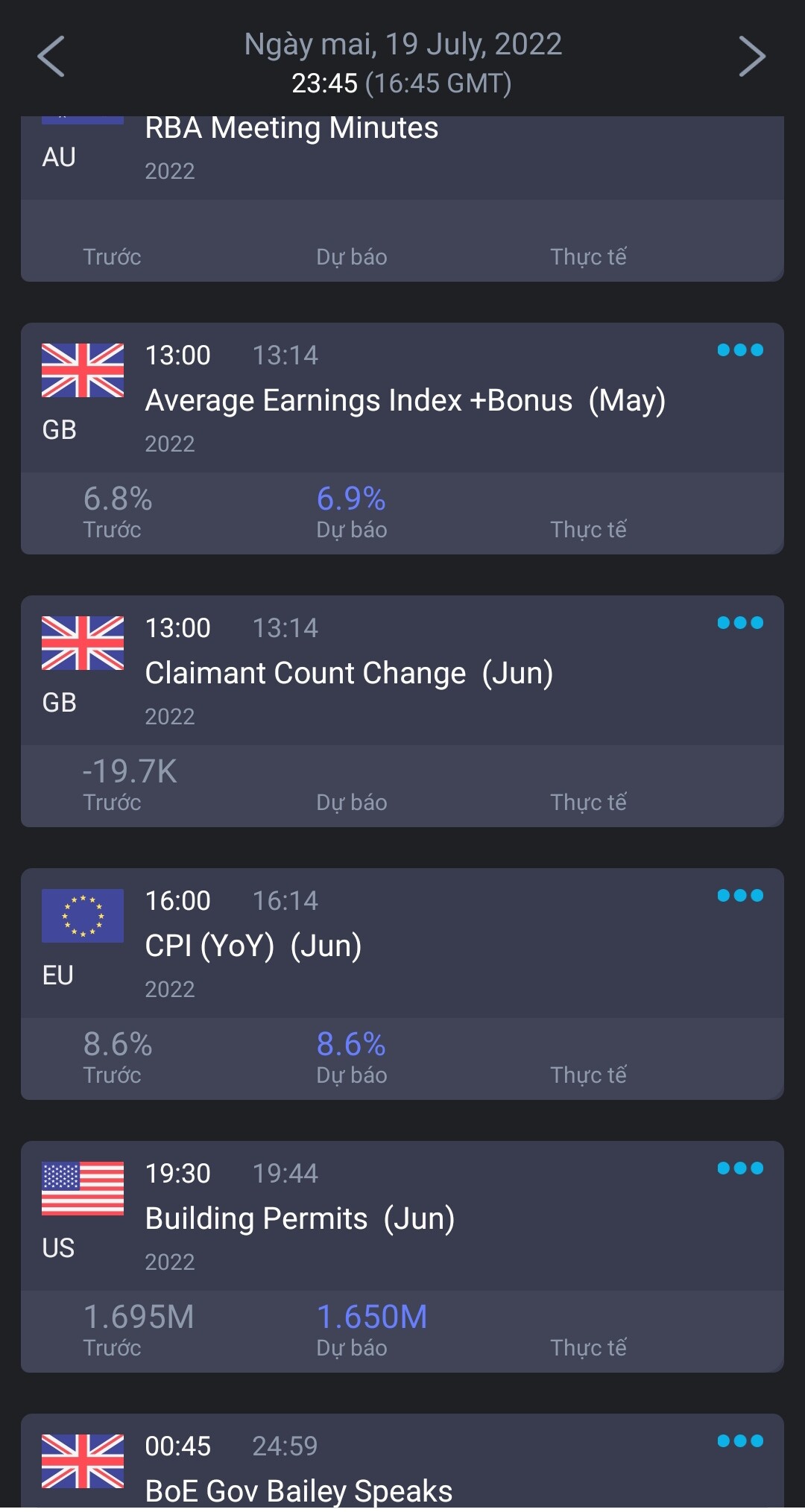Tap the UK flag on Average Earnings card

[83, 370]
